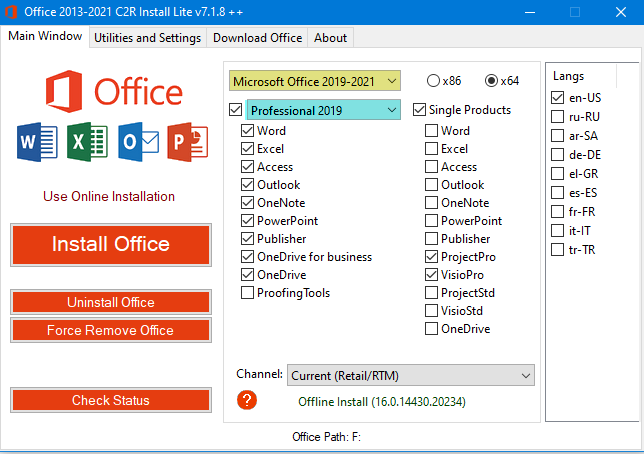The height and width of the screenshot is (454, 644).
Task: Enable the ru-RU language checkbox
Action: [557, 117]
